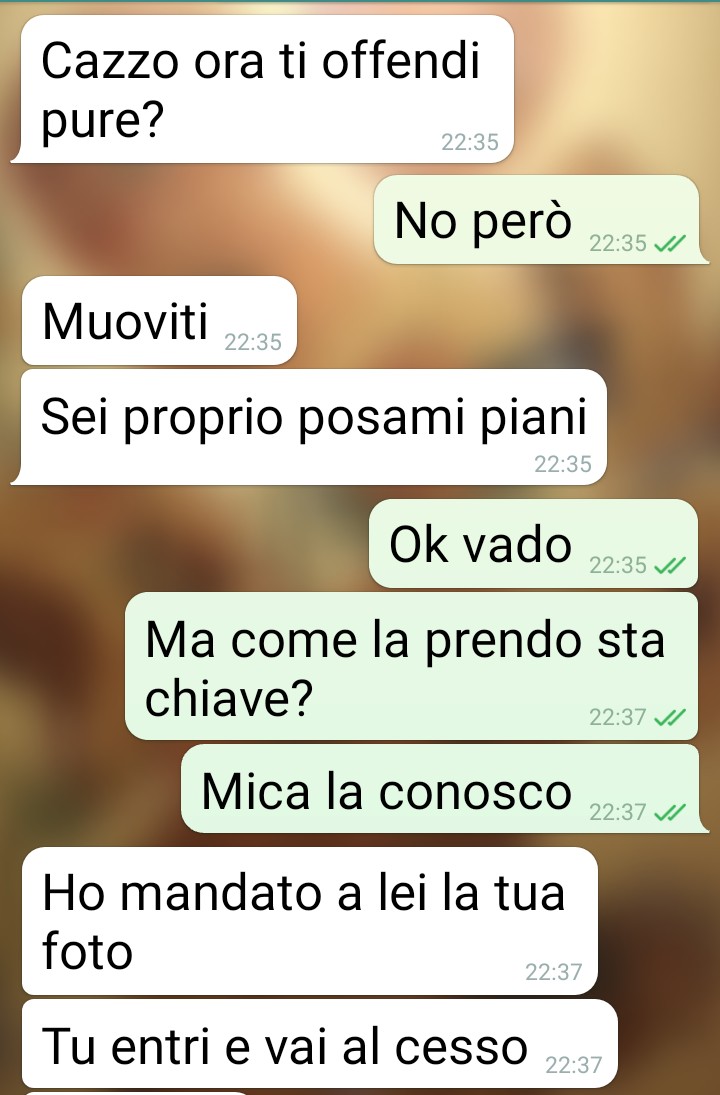Select the 'No però' sent message
The width and height of the screenshot is (720, 1095).
point(539,219)
